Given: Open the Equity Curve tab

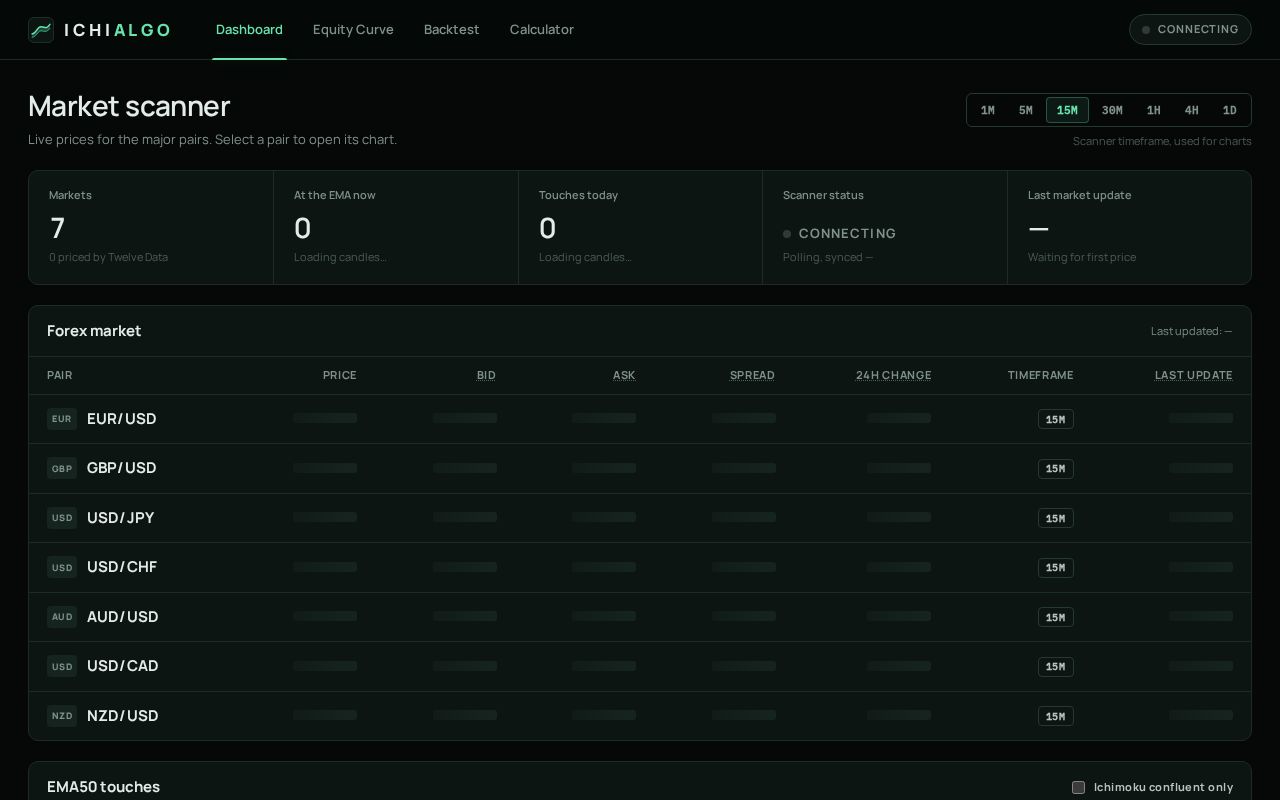Looking at the screenshot, I should click(x=353, y=30).
